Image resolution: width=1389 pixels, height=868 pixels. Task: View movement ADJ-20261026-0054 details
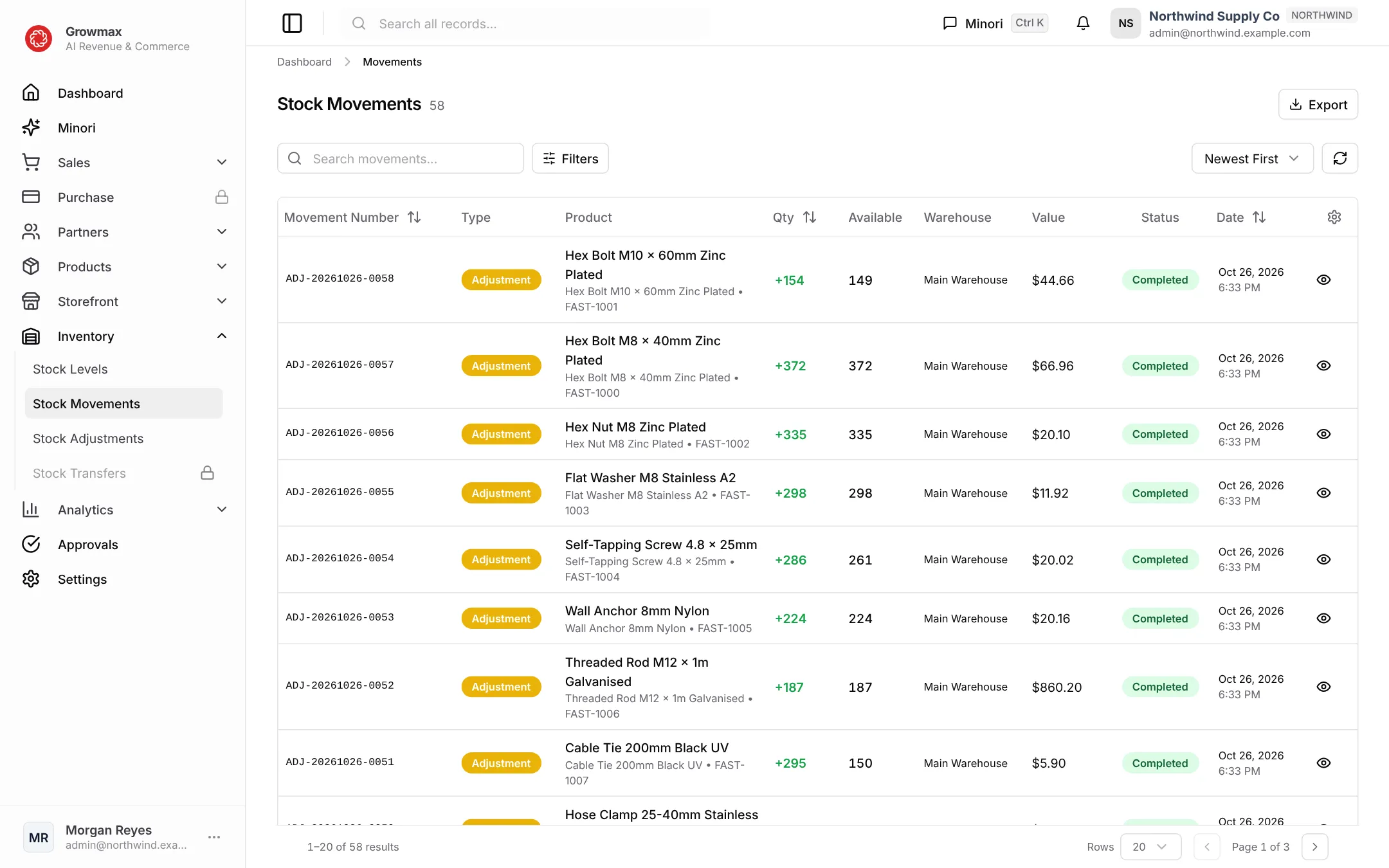point(1323,559)
